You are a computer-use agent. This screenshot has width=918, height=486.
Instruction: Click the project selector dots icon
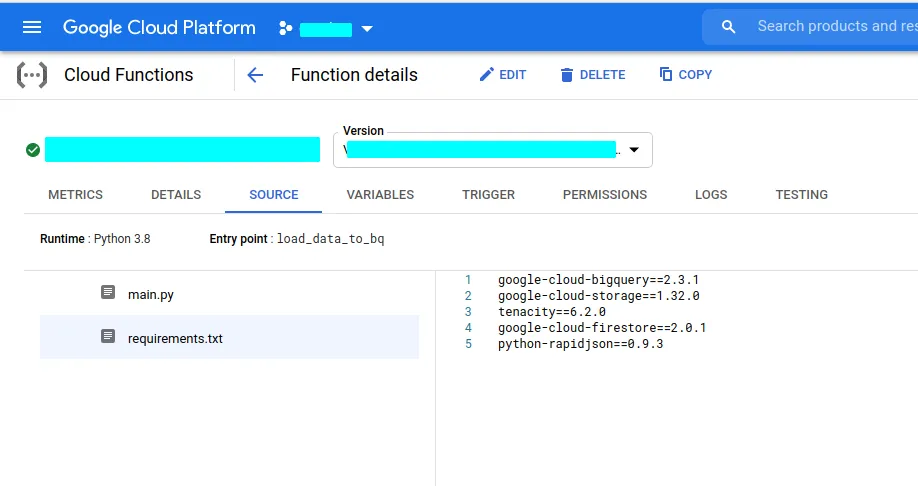pyautogui.click(x=286, y=28)
